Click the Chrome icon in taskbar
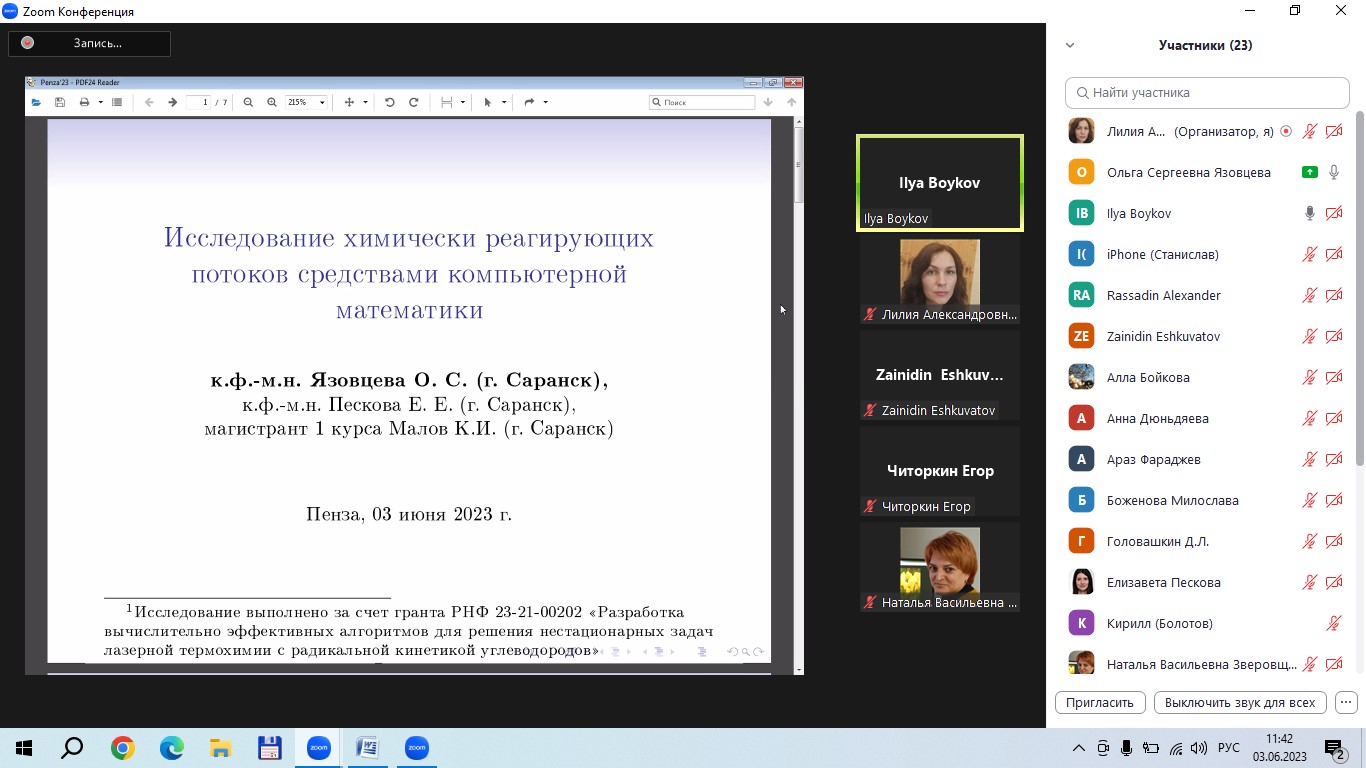The height and width of the screenshot is (768, 1366). 123,748
